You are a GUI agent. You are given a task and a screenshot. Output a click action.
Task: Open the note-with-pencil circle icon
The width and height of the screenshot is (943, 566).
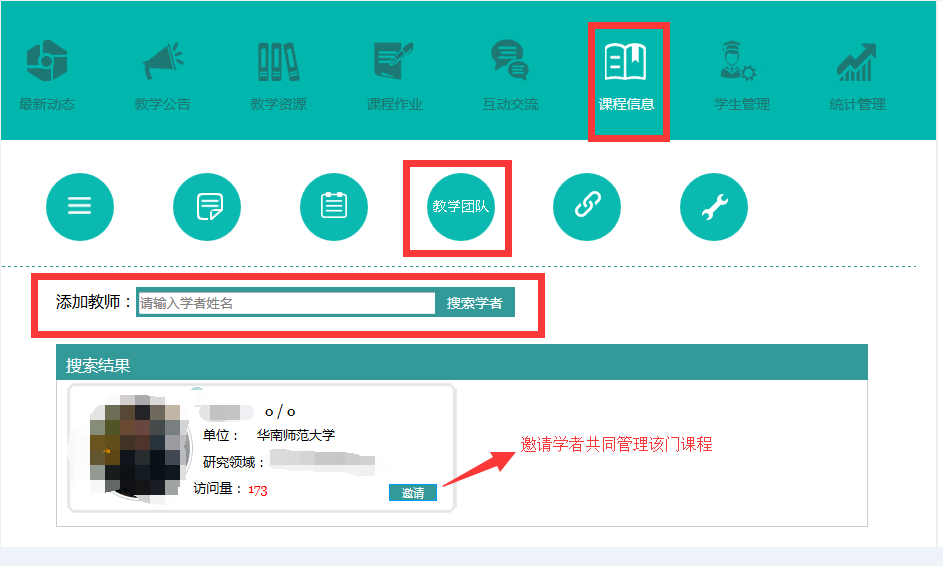[207, 206]
